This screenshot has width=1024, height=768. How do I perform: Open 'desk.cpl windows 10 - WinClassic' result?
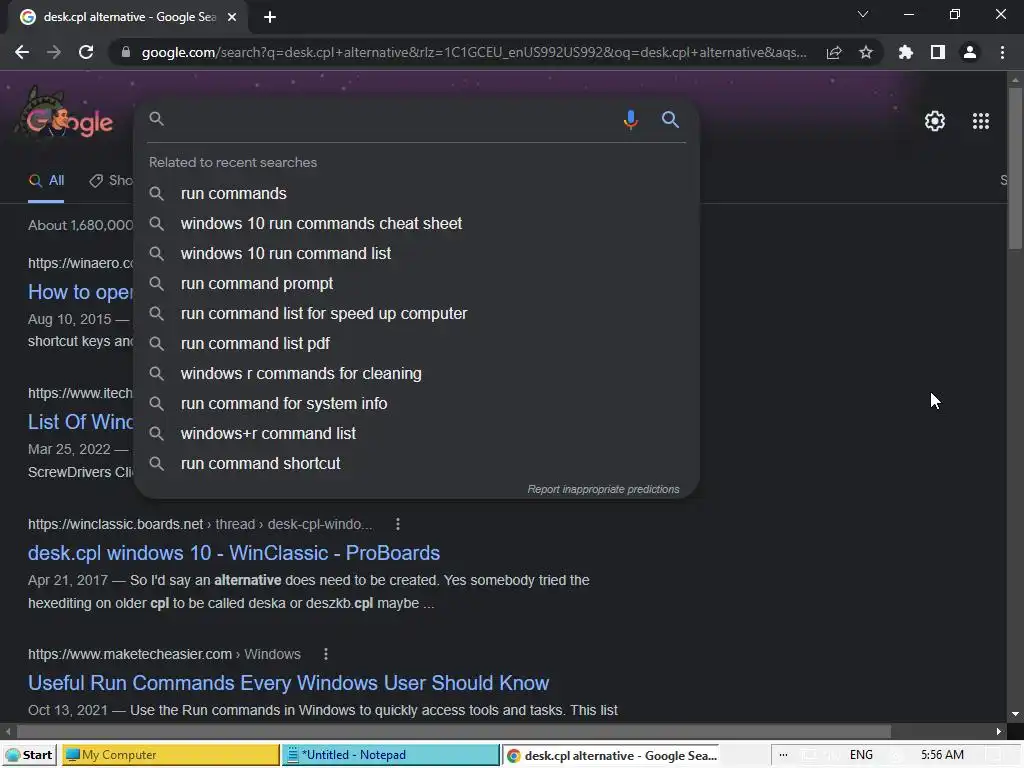[x=234, y=553]
